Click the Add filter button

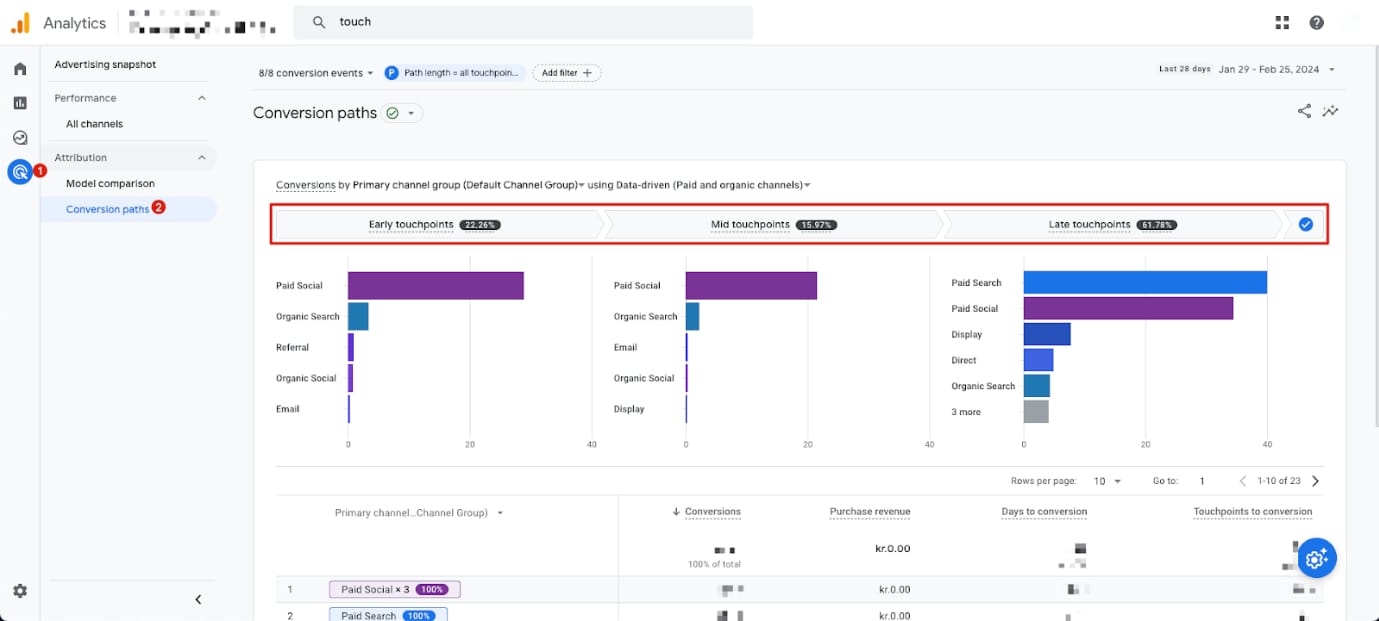click(x=566, y=73)
